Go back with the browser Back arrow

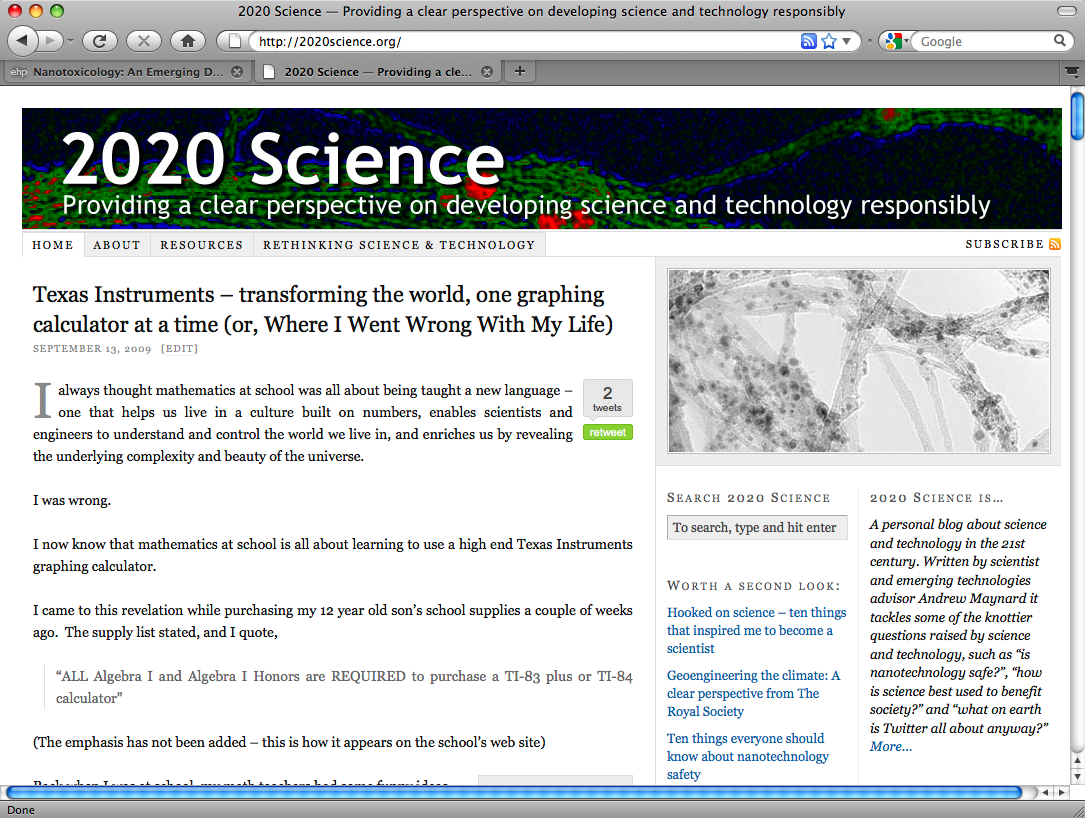(x=22, y=41)
